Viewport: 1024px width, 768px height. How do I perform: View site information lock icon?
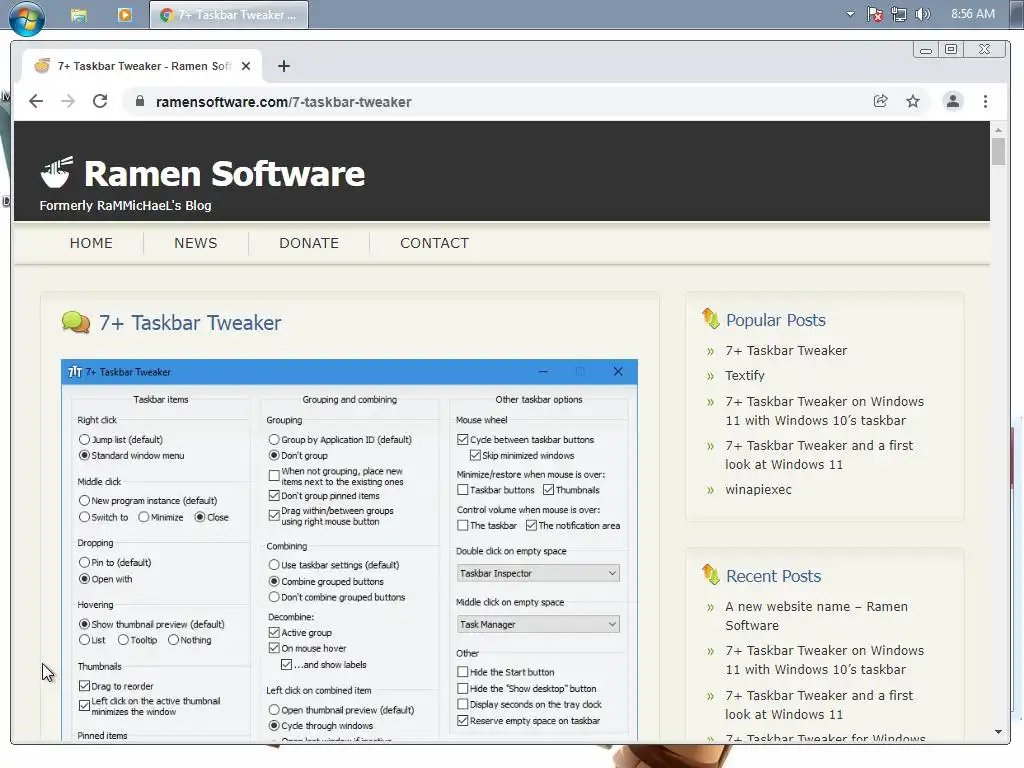pos(139,101)
